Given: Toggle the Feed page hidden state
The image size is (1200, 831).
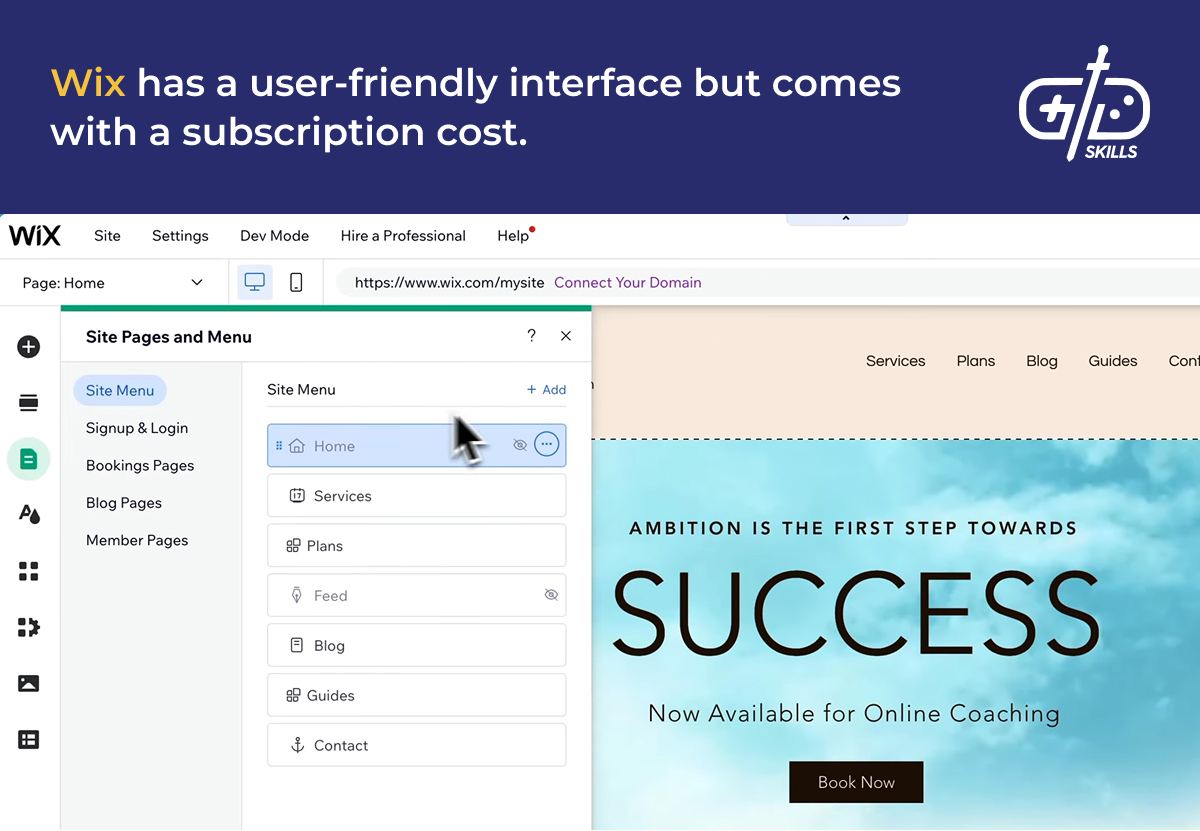Looking at the screenshot, I should tap(551, 595).
